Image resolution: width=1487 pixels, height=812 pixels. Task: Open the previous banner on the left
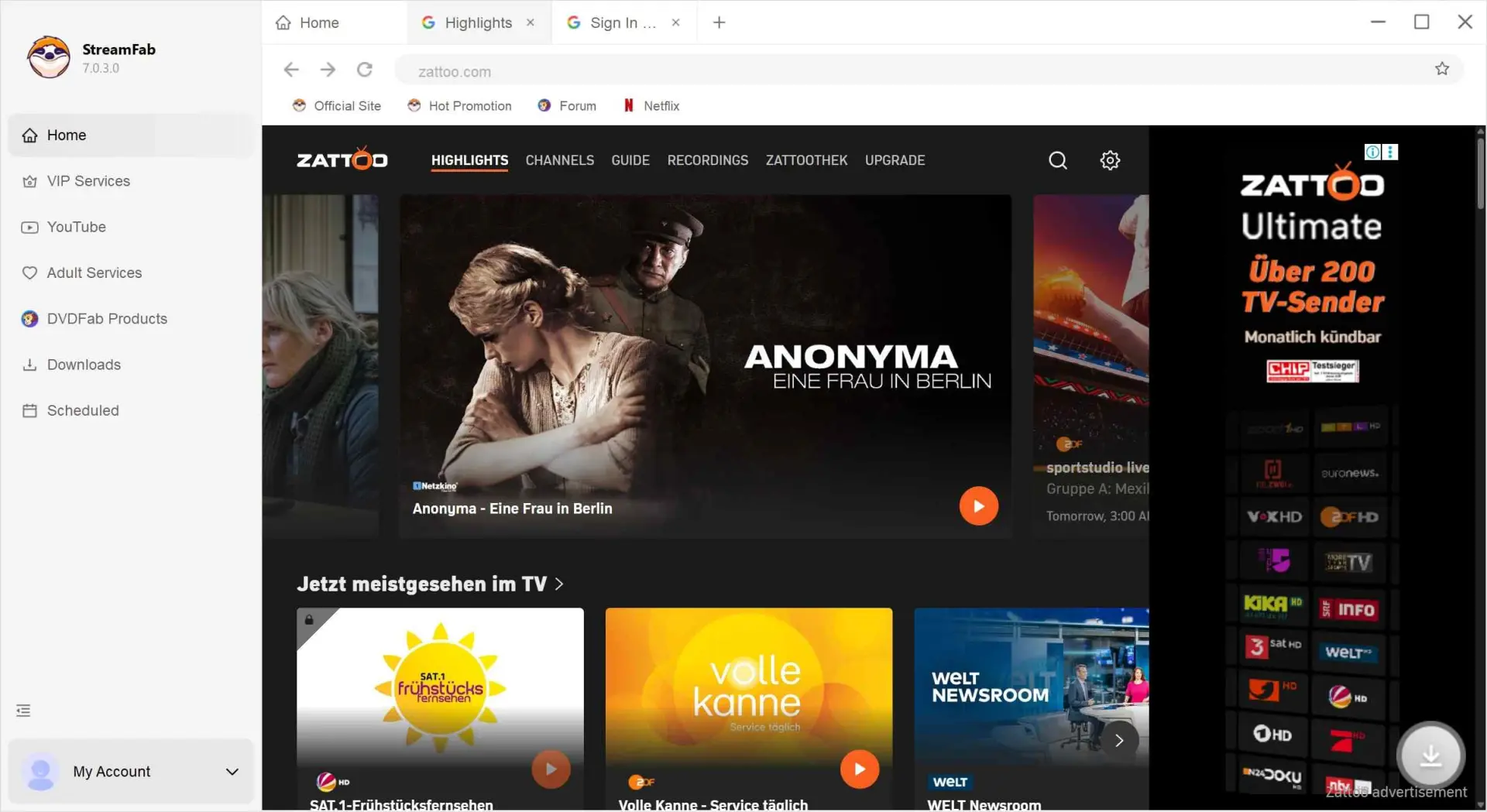pos(320,366)
